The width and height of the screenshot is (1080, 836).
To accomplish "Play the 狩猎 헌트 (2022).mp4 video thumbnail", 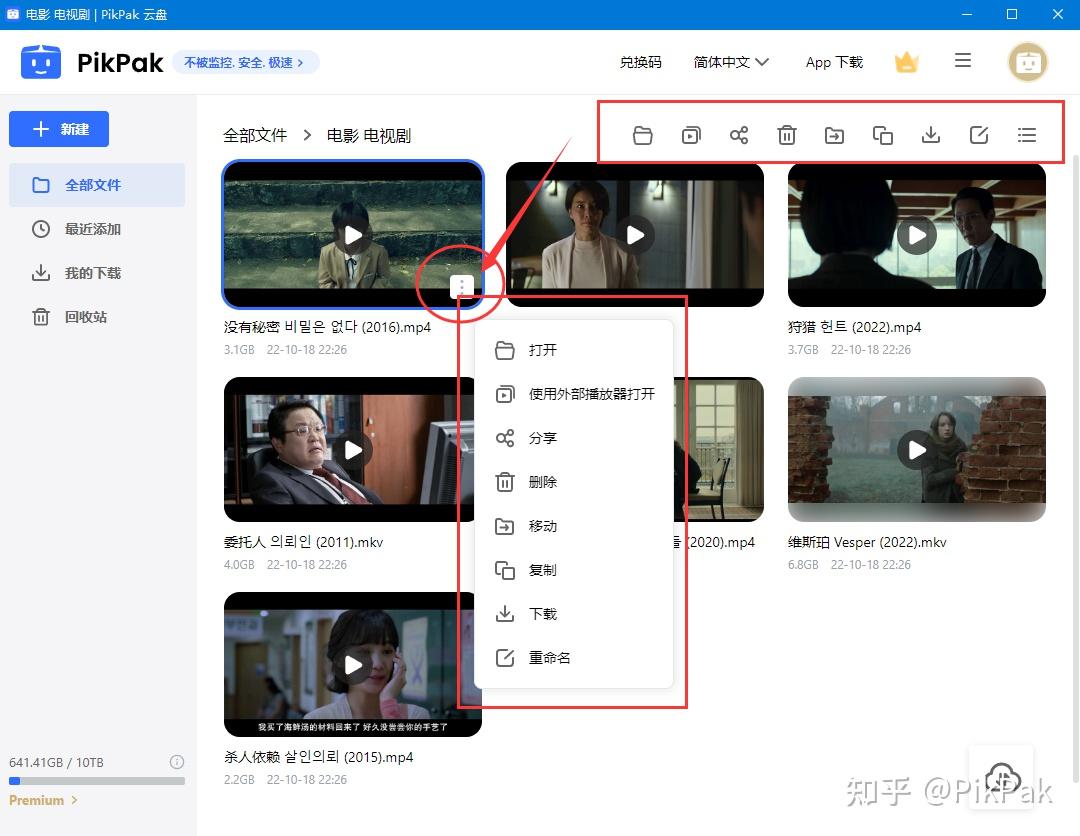I will click(x=916, y=235).
